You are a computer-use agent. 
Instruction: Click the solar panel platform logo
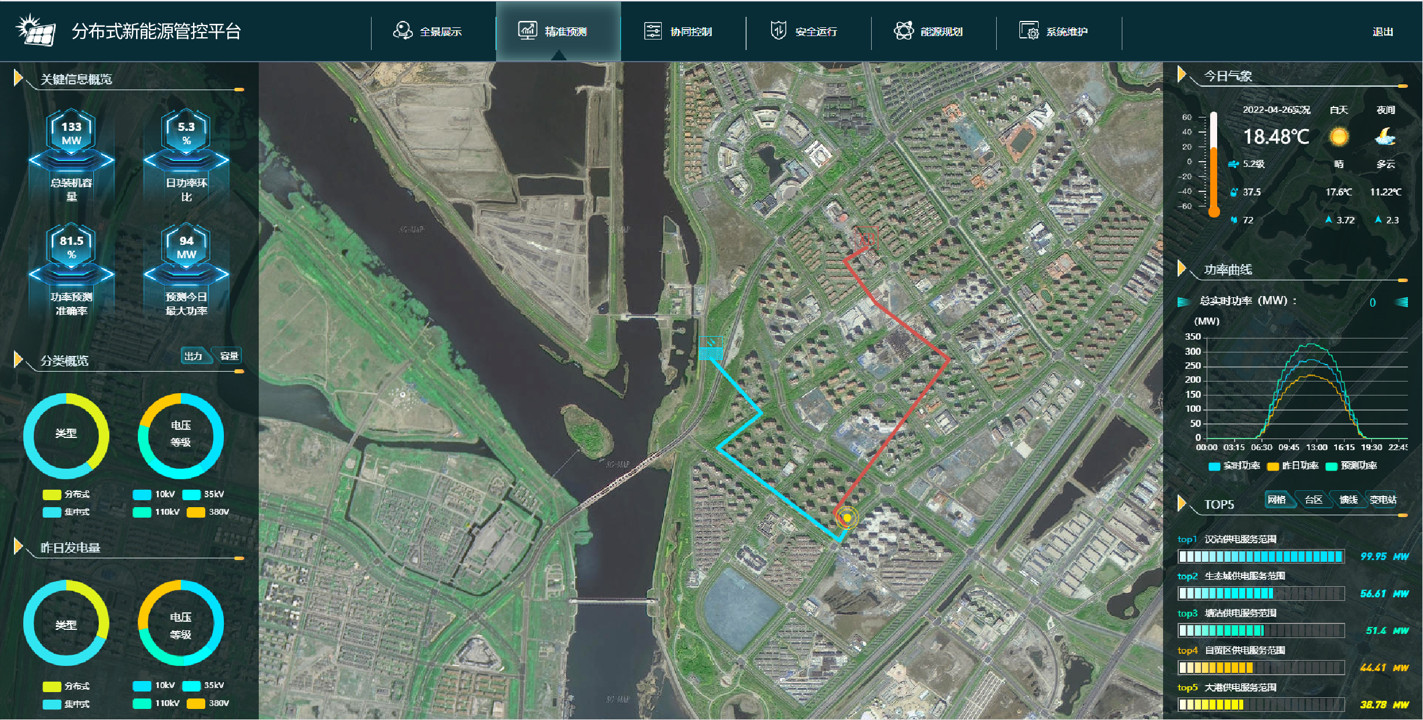tap(37, 31)
